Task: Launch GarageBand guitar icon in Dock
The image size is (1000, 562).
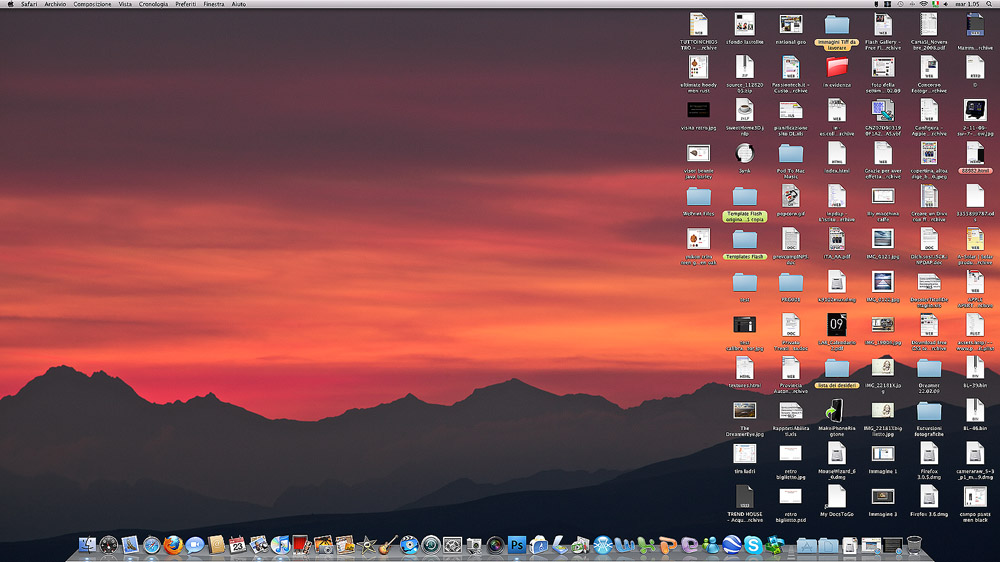Action: pos(388,545)
